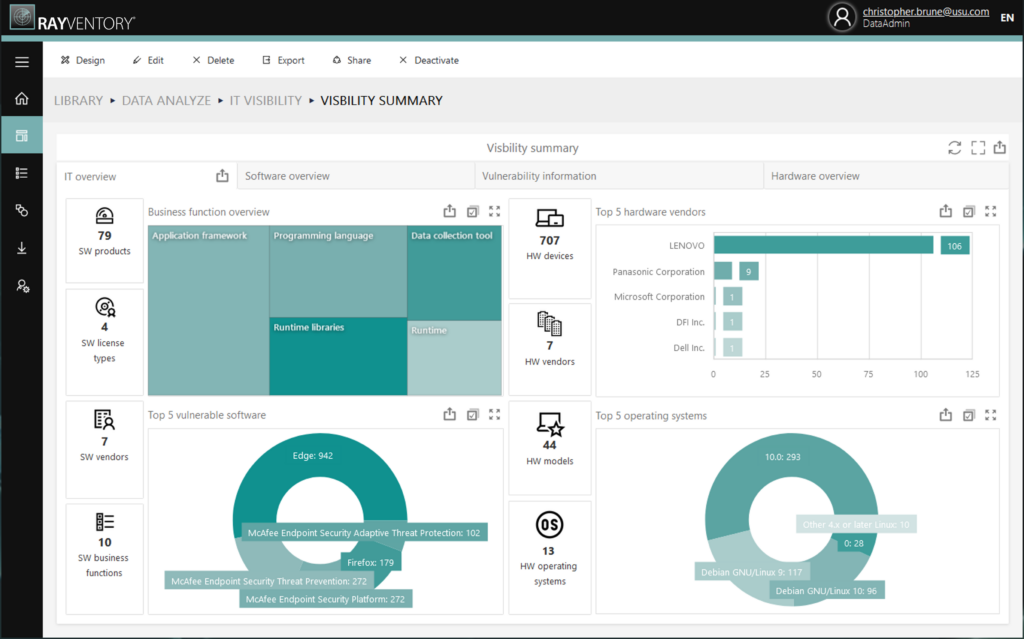Viewport: 1024px width, 639px height.
Task: Toggle selection icon on Top 5 vulnerable software
Action: (x=472, y=415)
